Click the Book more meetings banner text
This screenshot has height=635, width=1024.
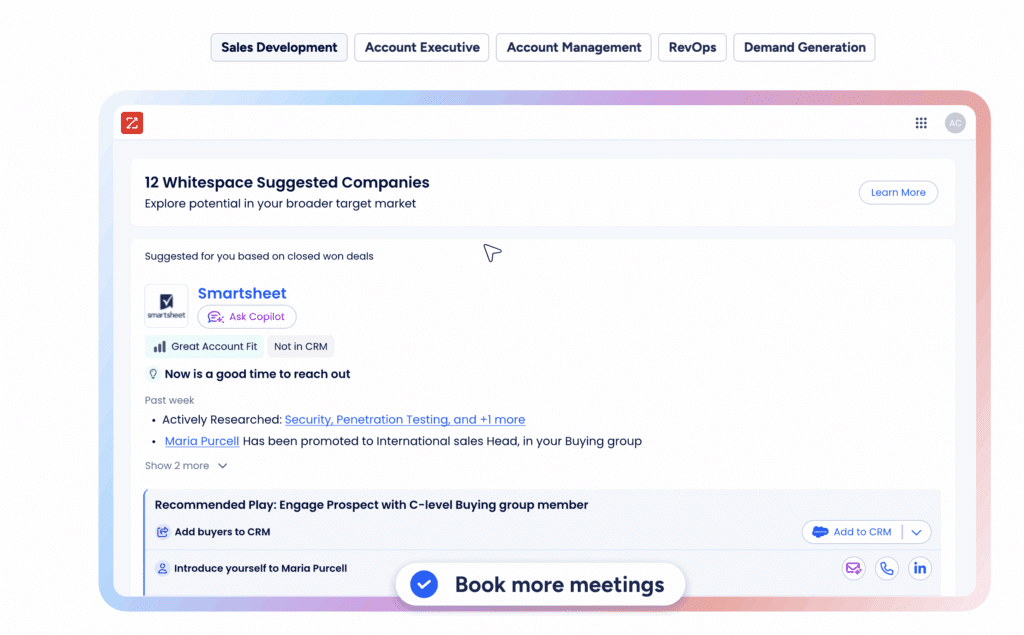560,585
